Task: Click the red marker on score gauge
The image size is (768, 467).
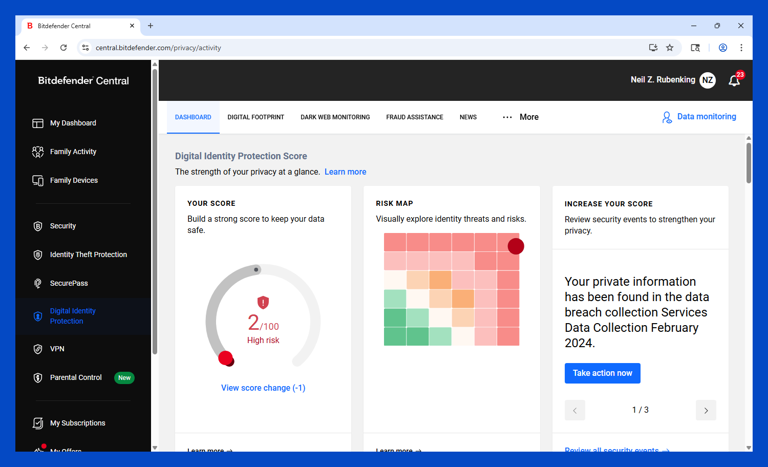Action: pos(226,359)
